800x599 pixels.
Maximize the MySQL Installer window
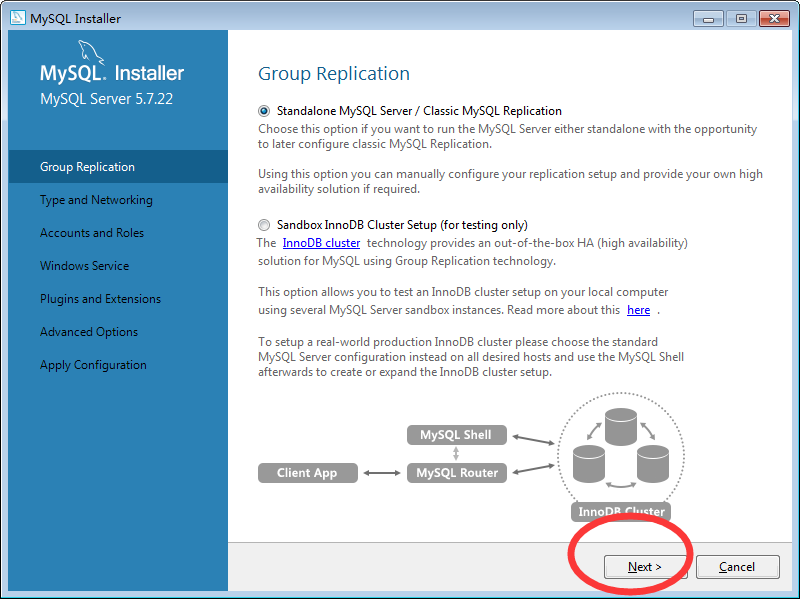pyautogui.click(x=741, y=19)
